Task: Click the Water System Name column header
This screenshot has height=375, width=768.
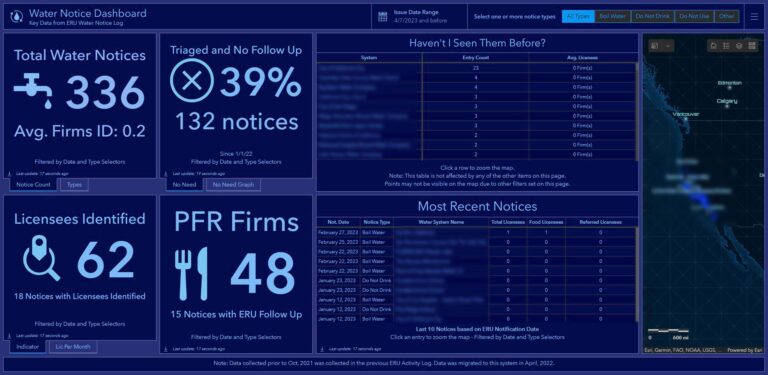Action: (441, 222)
